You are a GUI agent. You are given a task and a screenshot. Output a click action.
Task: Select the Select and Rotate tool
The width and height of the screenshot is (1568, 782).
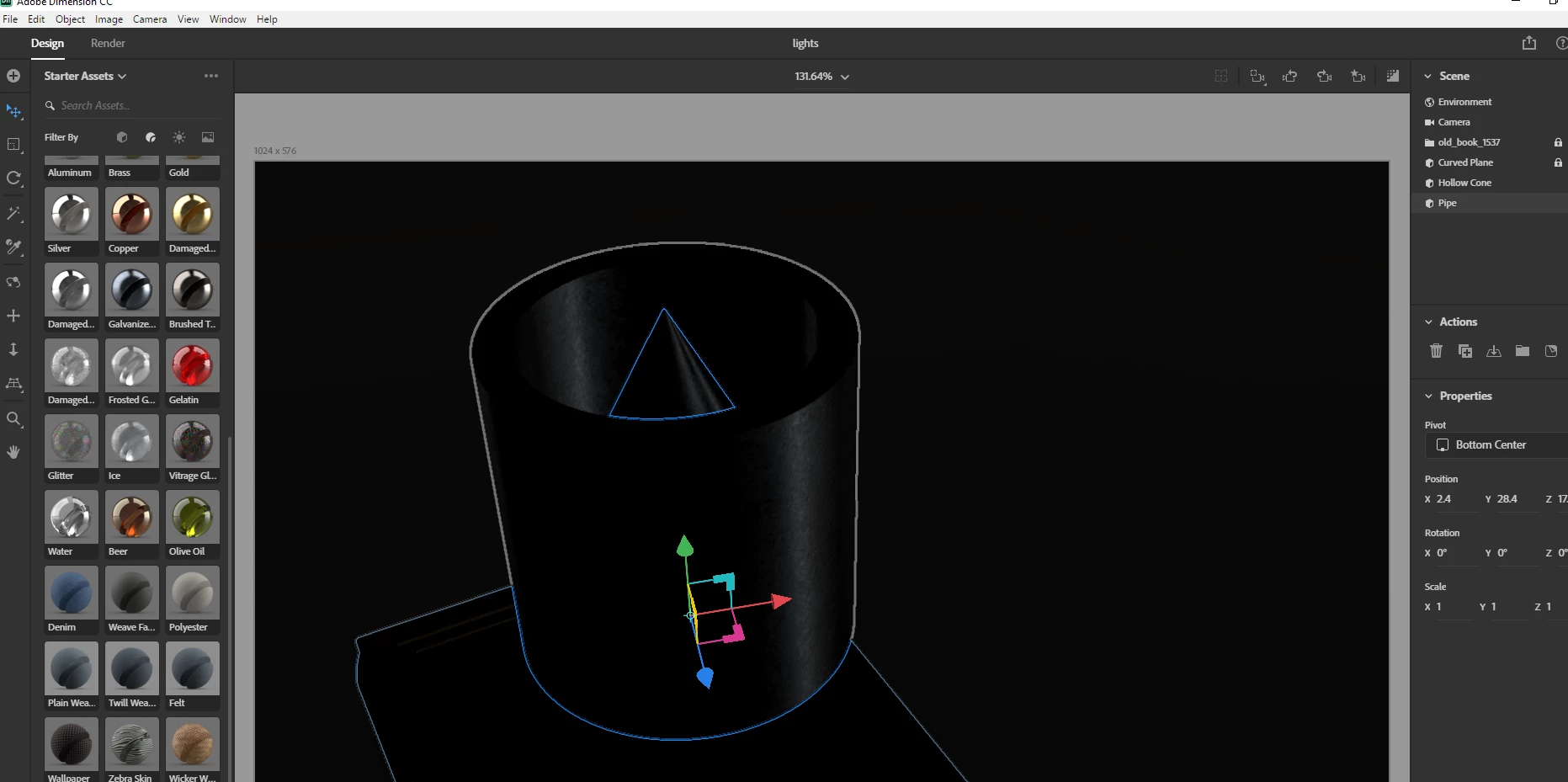coord(13,178)
